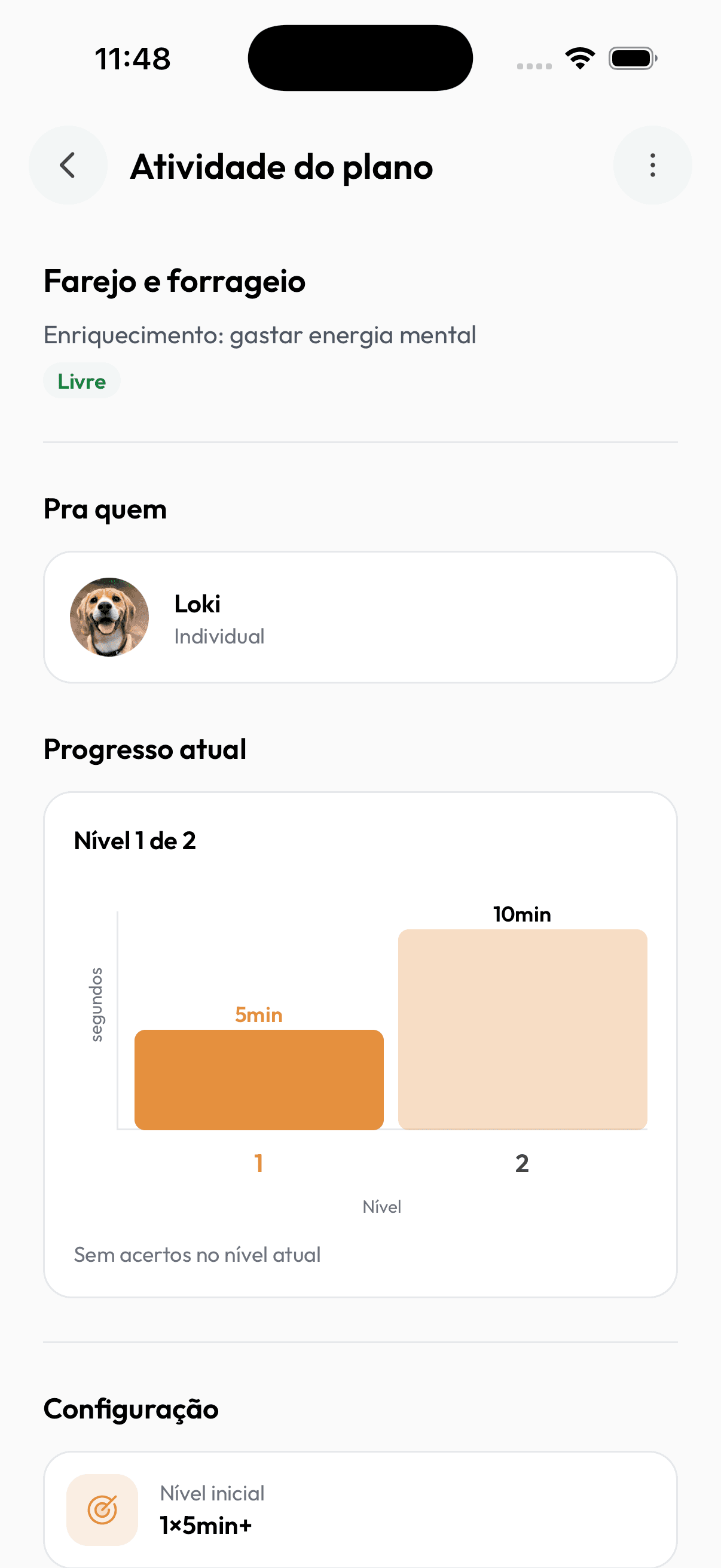
Task: Tap the Nível 1 de 2 label
Action: (135, 841)
